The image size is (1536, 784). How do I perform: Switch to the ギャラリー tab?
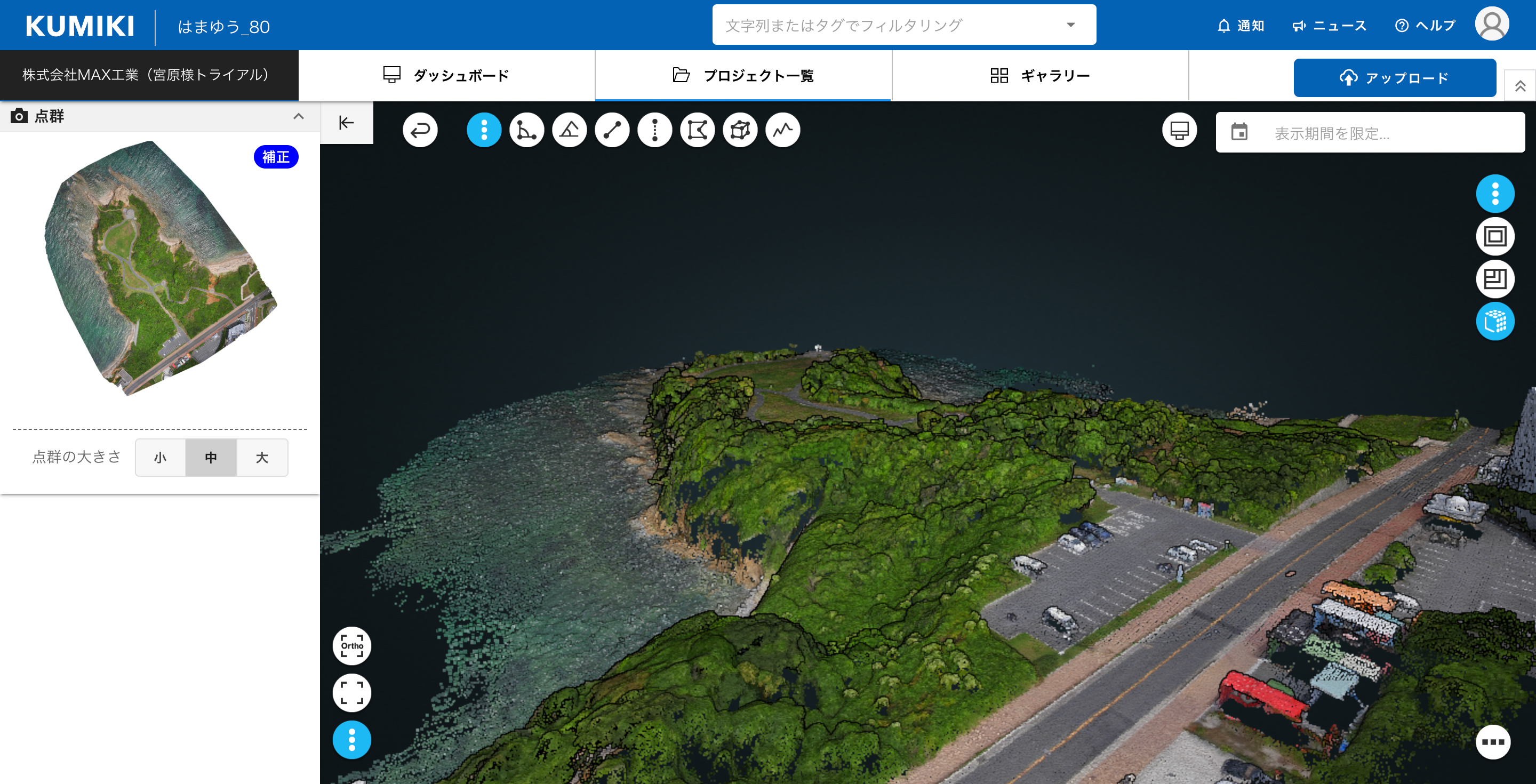(x=1040, y=75)
